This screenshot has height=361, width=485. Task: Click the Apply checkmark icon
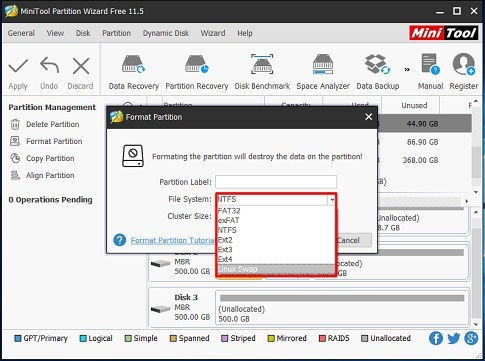point(18,66)
